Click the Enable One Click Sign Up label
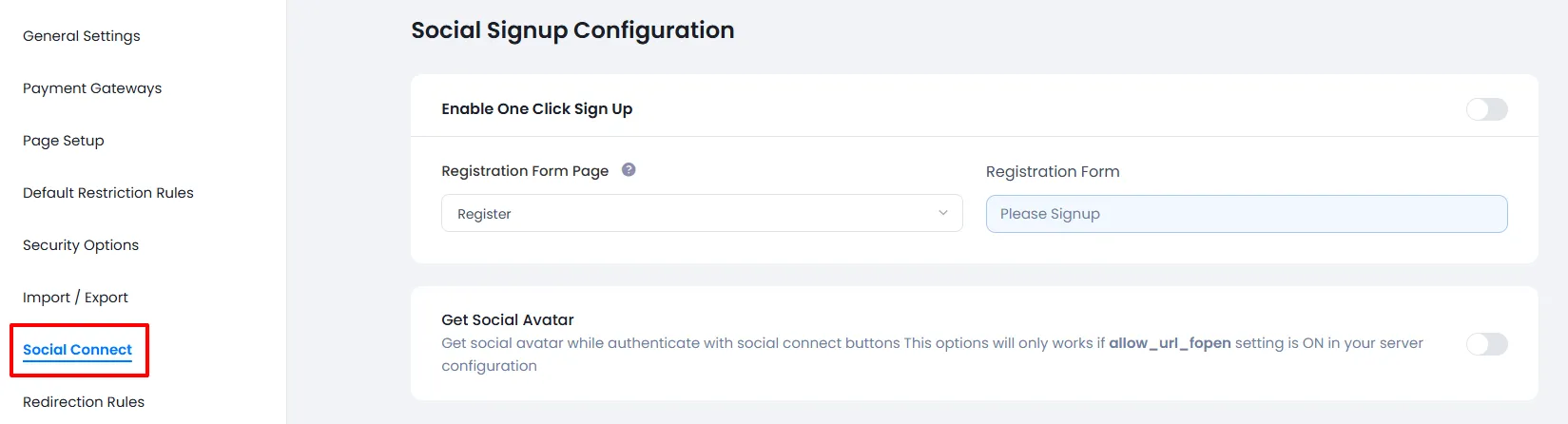 pyautogui.click(x=536, y=109)
